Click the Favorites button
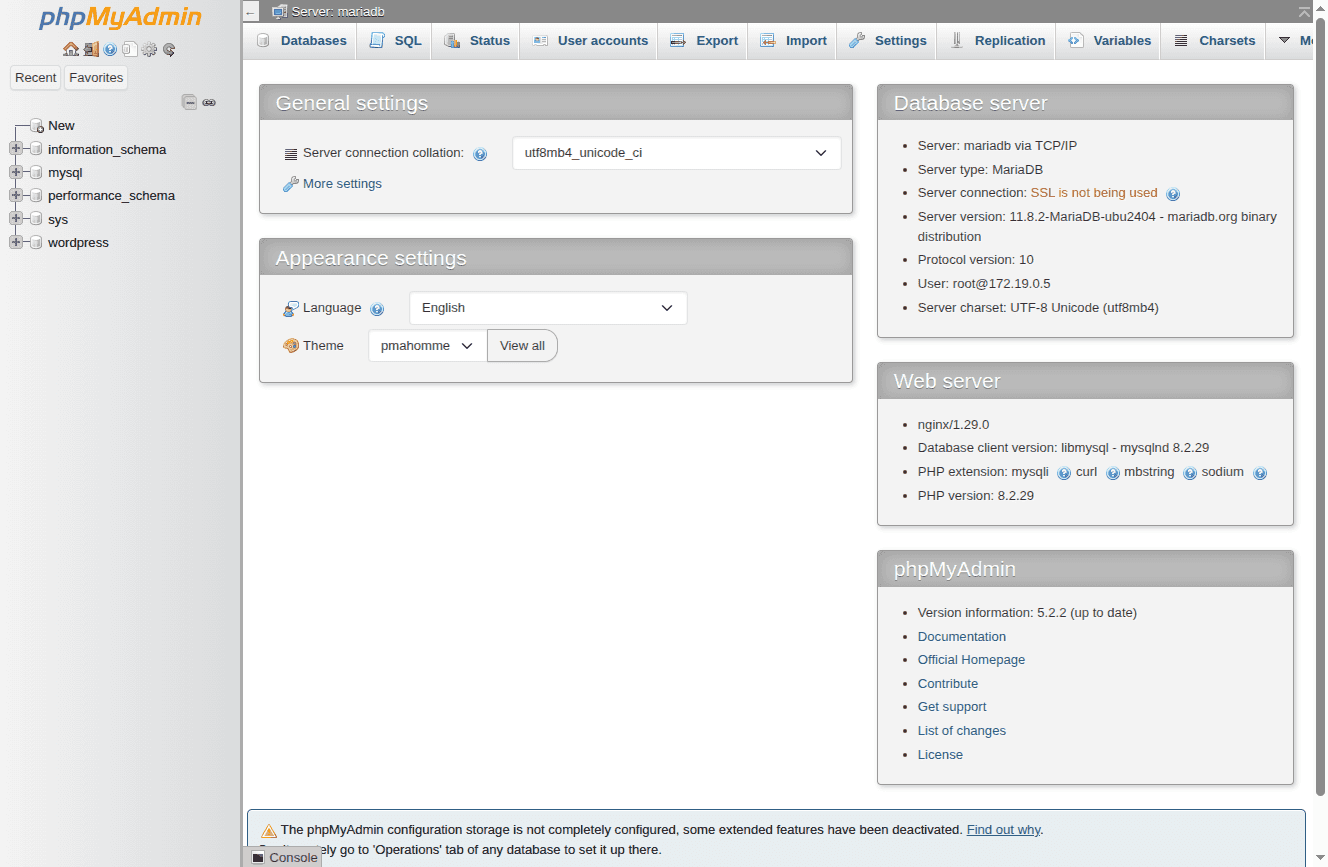1328x867 pixels. pyautogui.click(x=96, y=78)
